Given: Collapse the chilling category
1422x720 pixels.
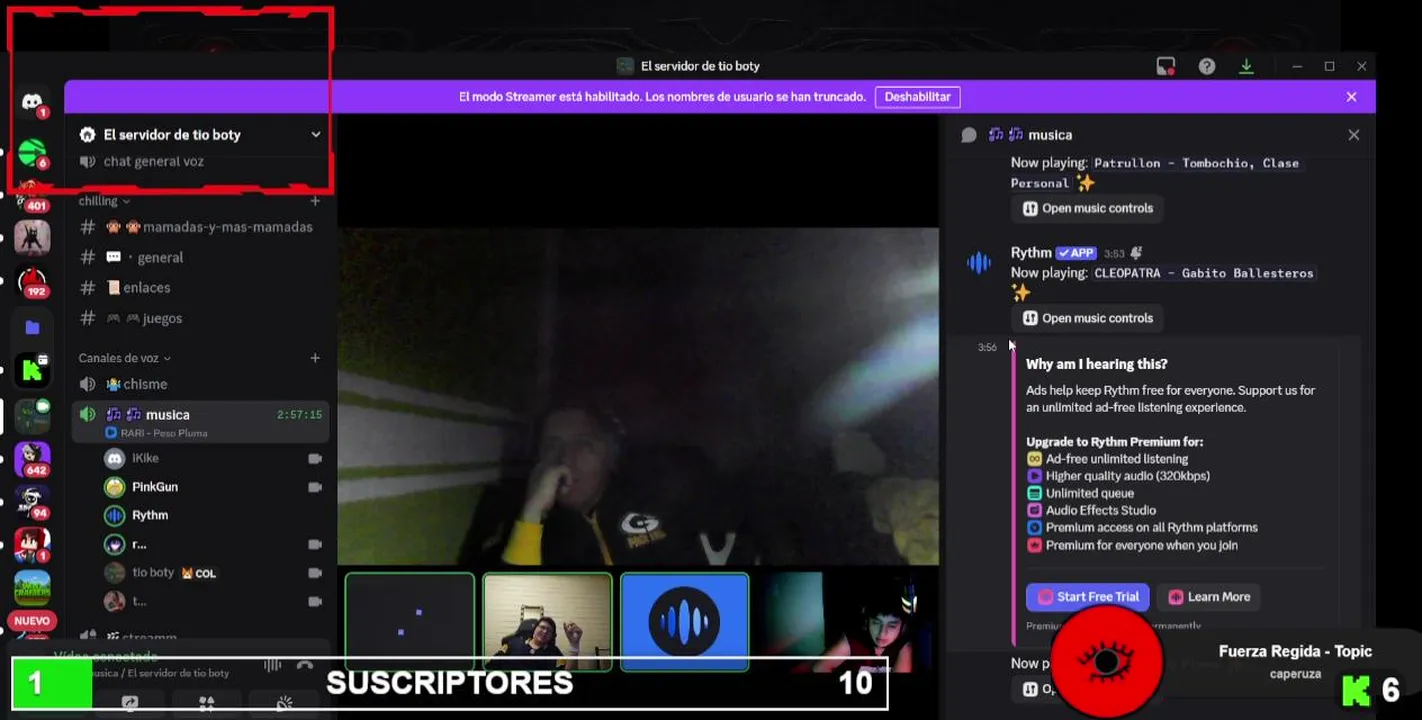Looking at the screenshot, I should (x=105, y=201).
